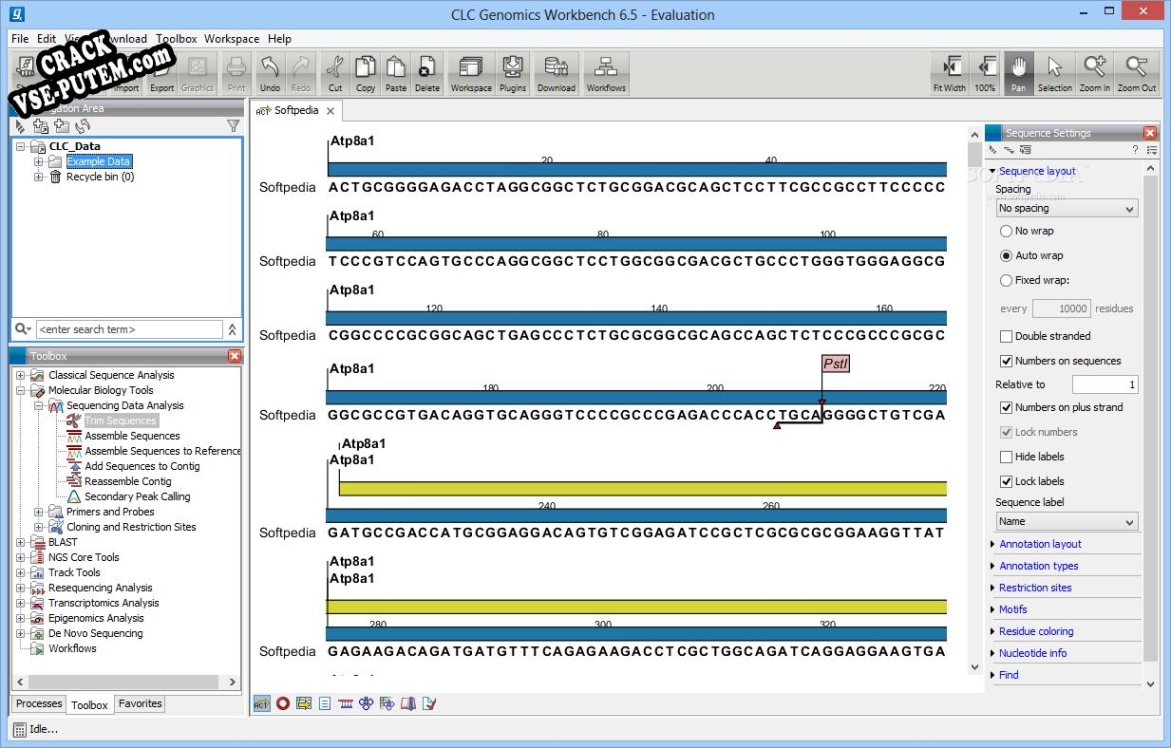Toggle the Hide labels checkbox
The image size is (1171, 748).
point(1006,457)
